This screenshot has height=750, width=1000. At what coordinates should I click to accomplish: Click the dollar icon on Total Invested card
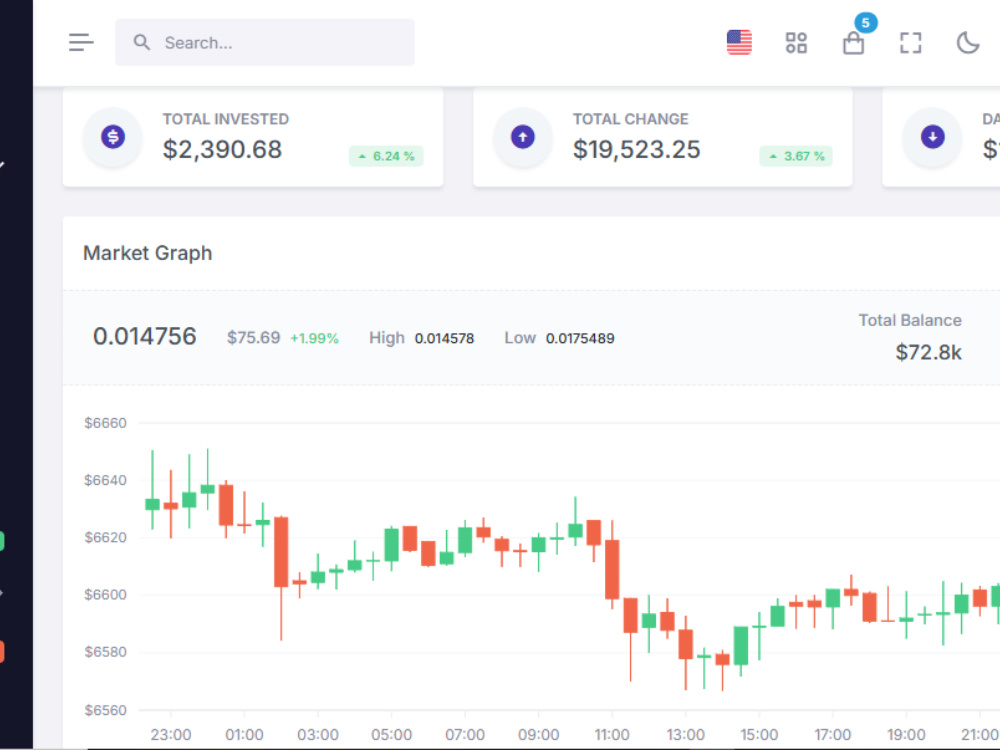point(113,136)
